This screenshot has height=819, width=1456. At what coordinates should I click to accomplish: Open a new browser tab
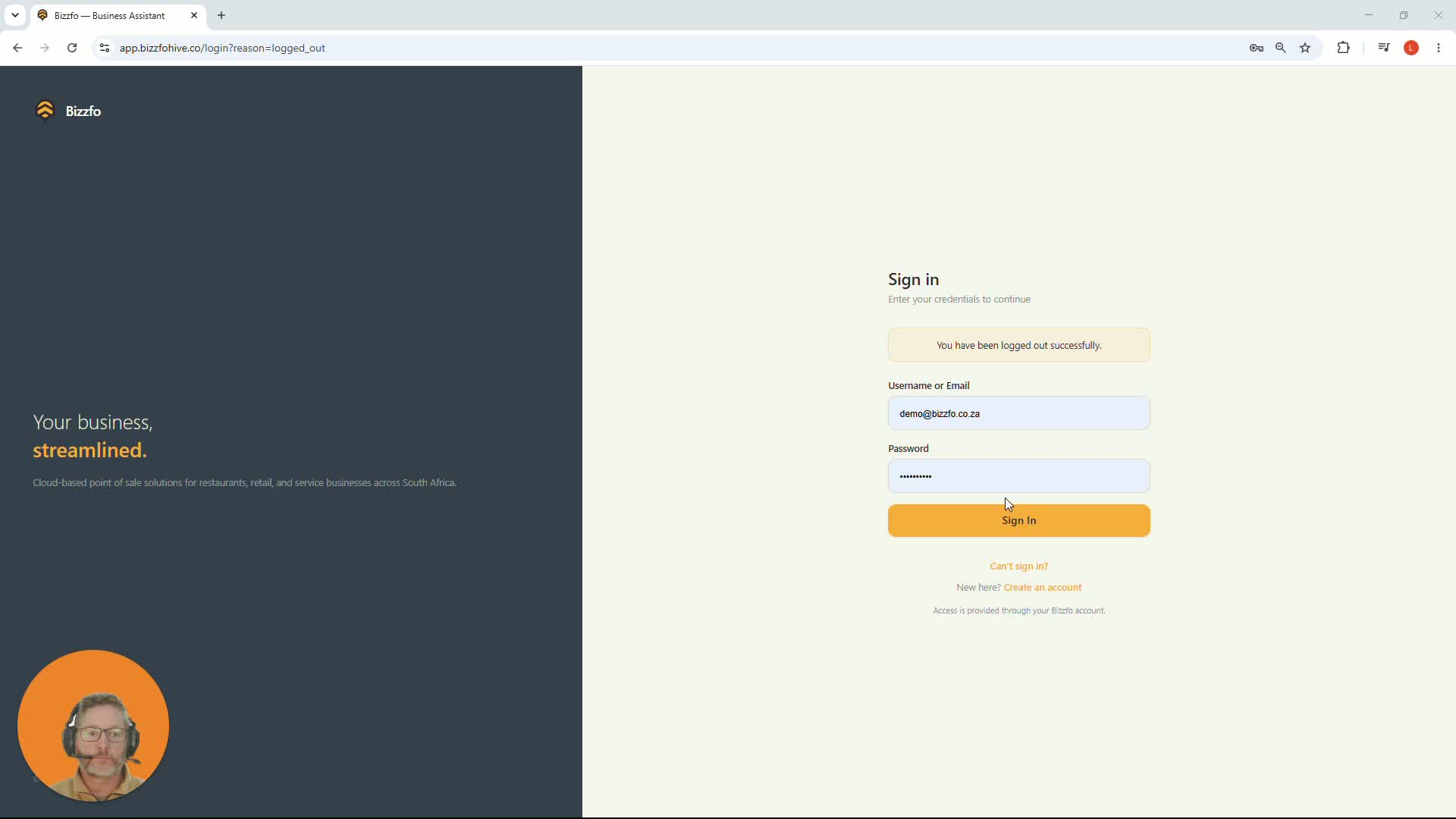tap(221, 15)
